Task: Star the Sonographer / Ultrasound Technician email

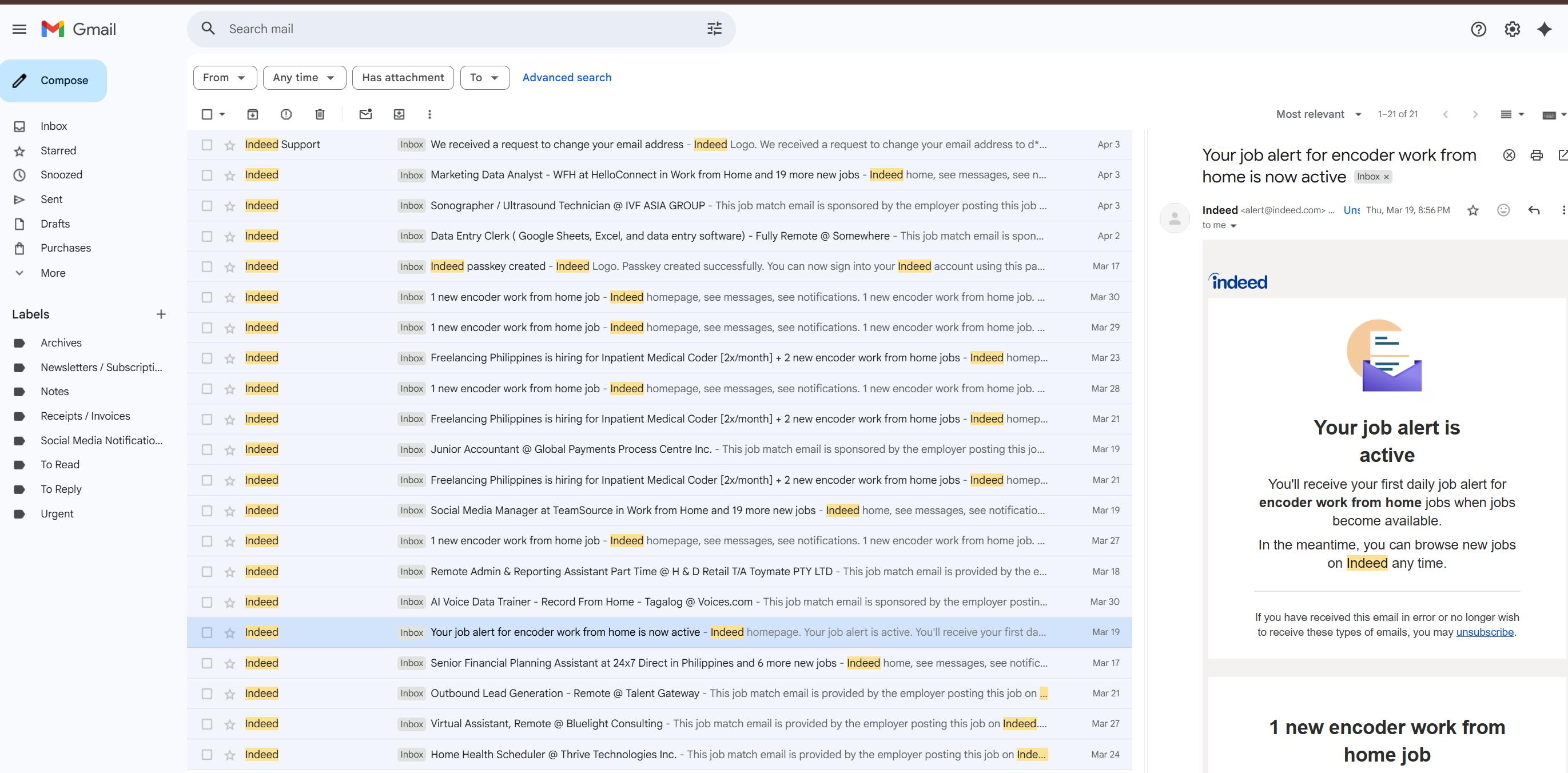Action: pyautogui.click(x=229, y=206)
